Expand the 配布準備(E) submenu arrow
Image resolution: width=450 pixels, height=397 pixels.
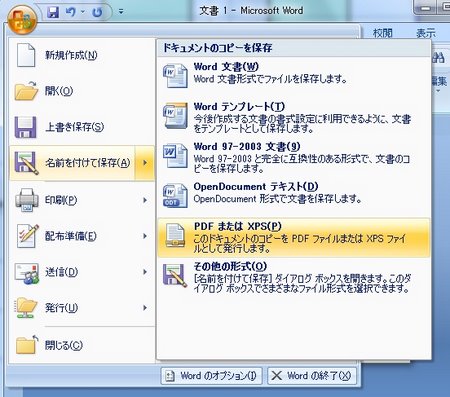click(145, 236)
